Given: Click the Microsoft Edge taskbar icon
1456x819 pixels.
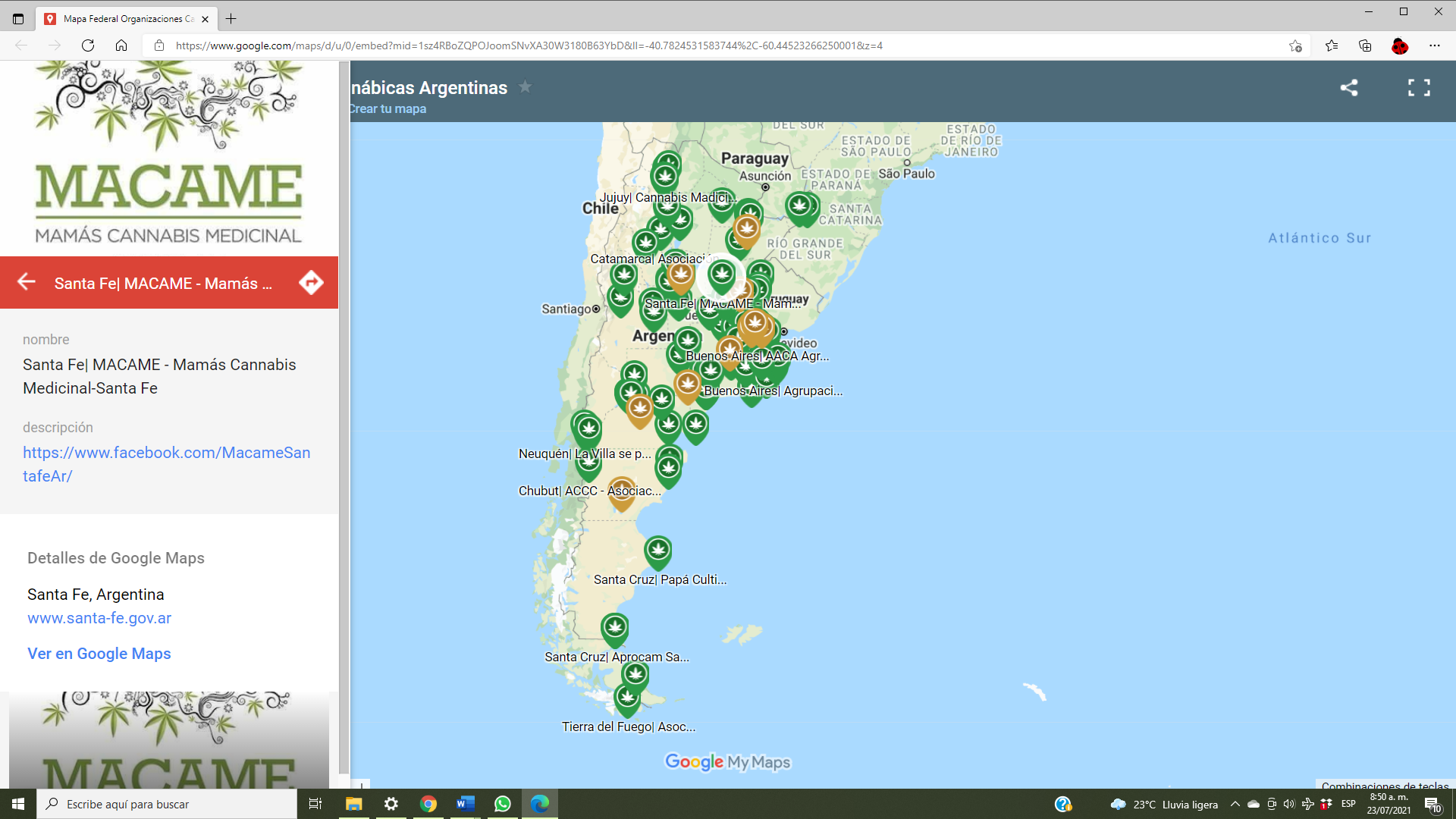Looking at the screenshot, I should (540, 804).
